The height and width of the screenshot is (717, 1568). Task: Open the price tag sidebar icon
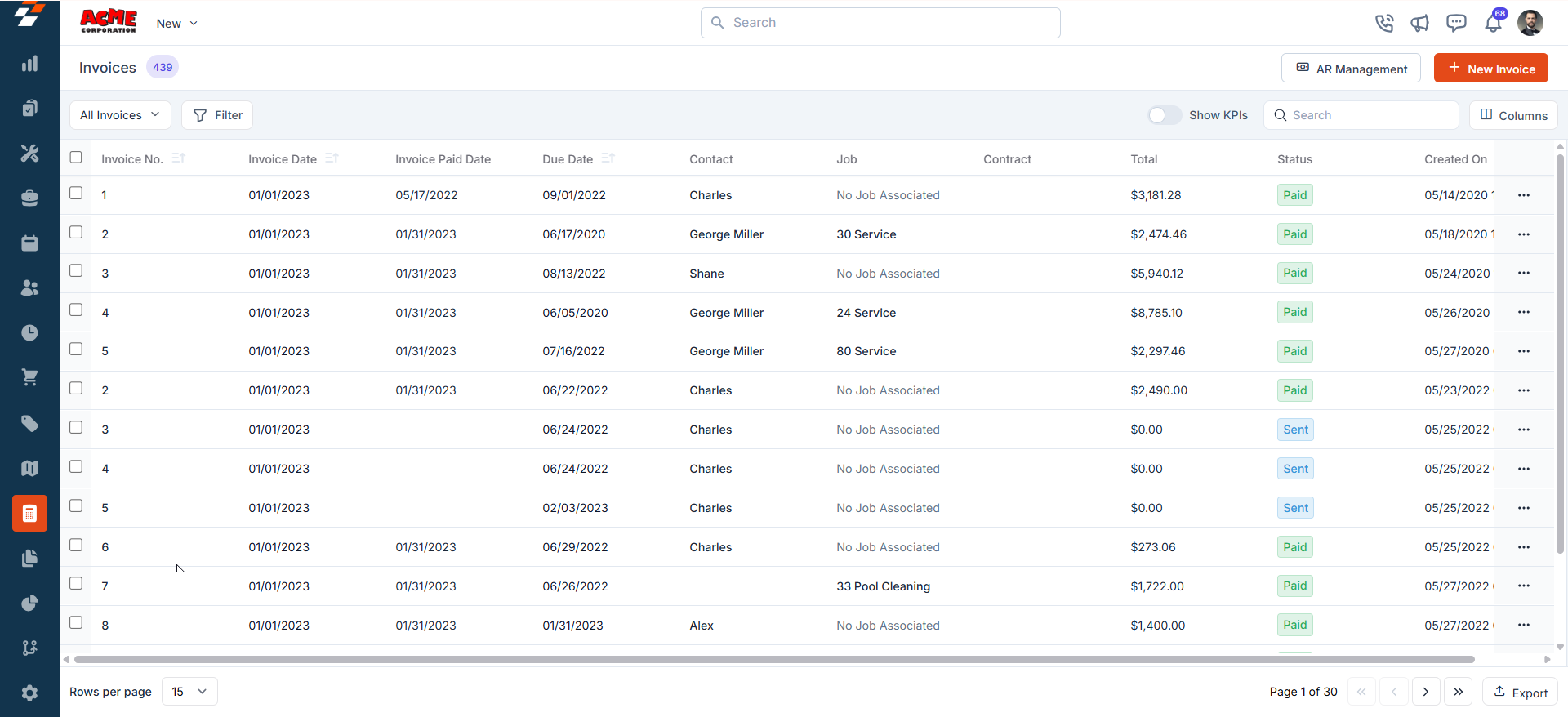[x=29, y=423]
